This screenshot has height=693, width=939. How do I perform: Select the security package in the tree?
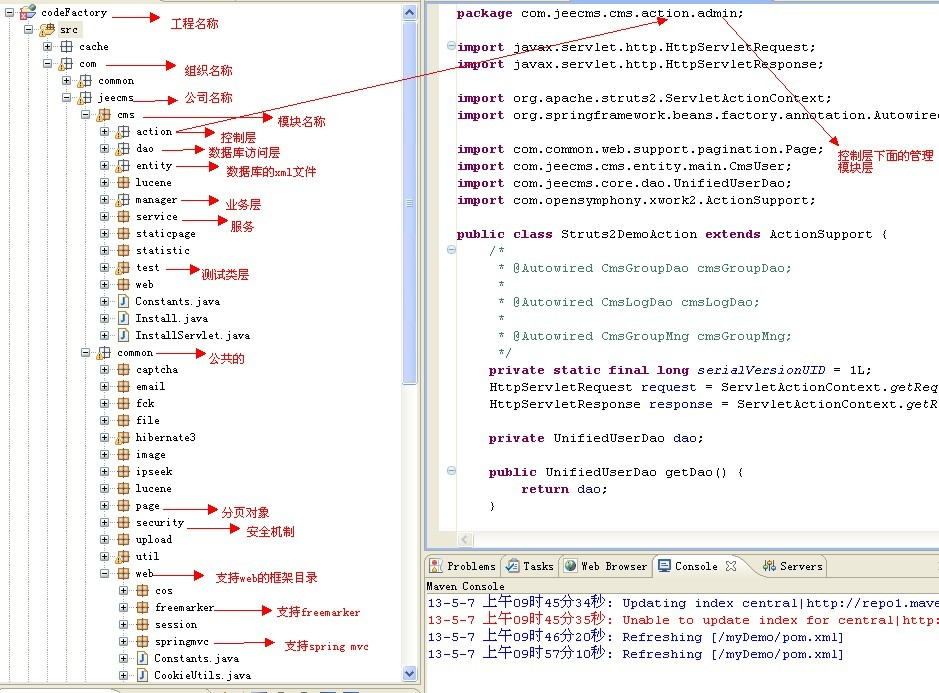tap(160, 523)
